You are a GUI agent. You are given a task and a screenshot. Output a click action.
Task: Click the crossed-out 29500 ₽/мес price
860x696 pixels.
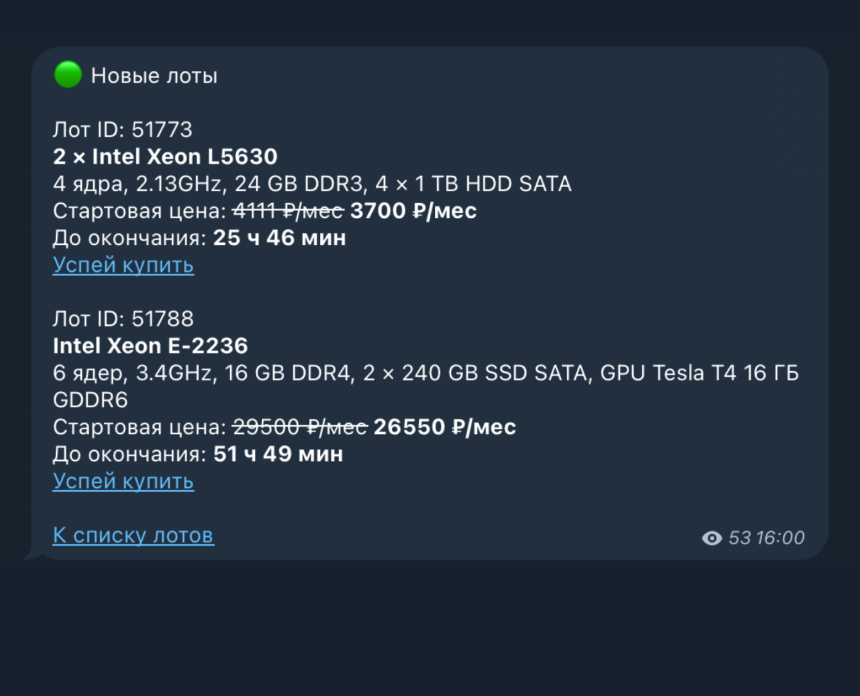coord(300,427)
